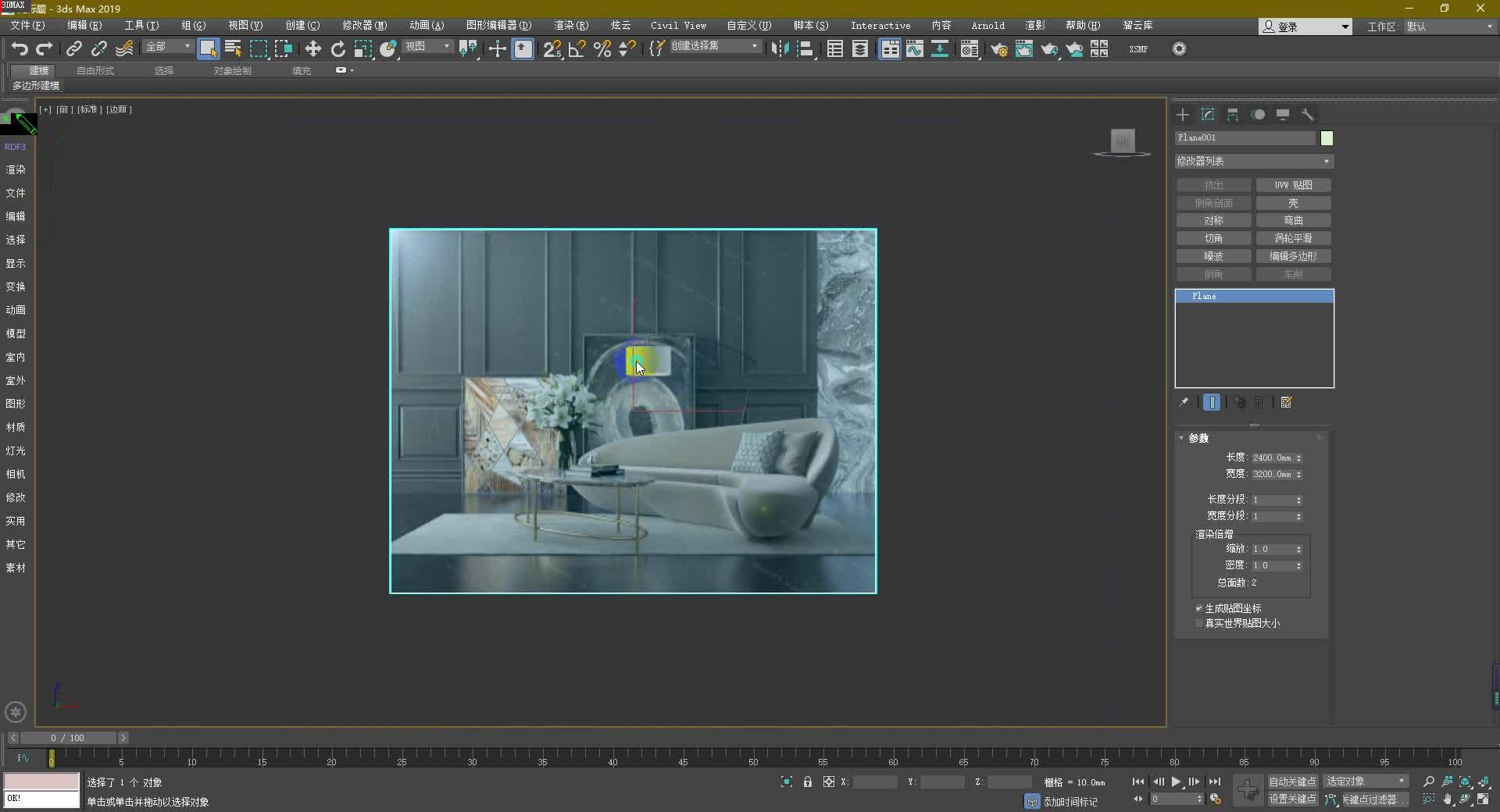Image resolution: width=1500 pixels, height=812 pixels.
Task: Open the 渲染(R) menu
Action: [x=571, y=25]
